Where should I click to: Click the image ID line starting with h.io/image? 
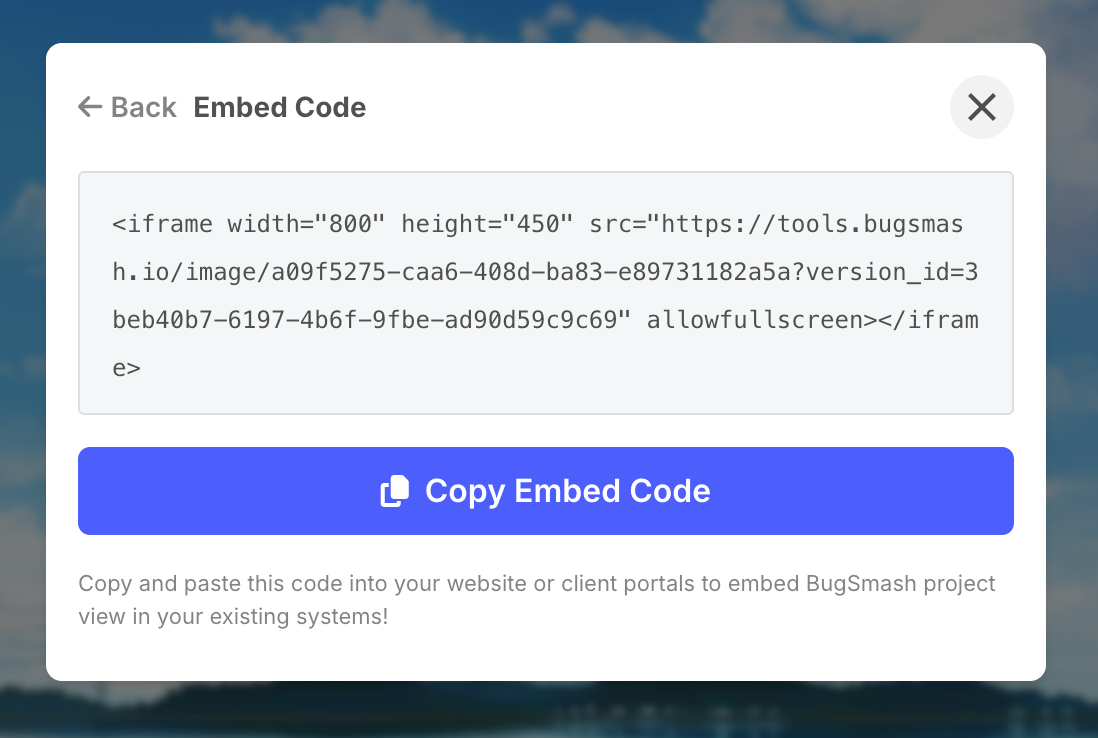pos(400,272)
